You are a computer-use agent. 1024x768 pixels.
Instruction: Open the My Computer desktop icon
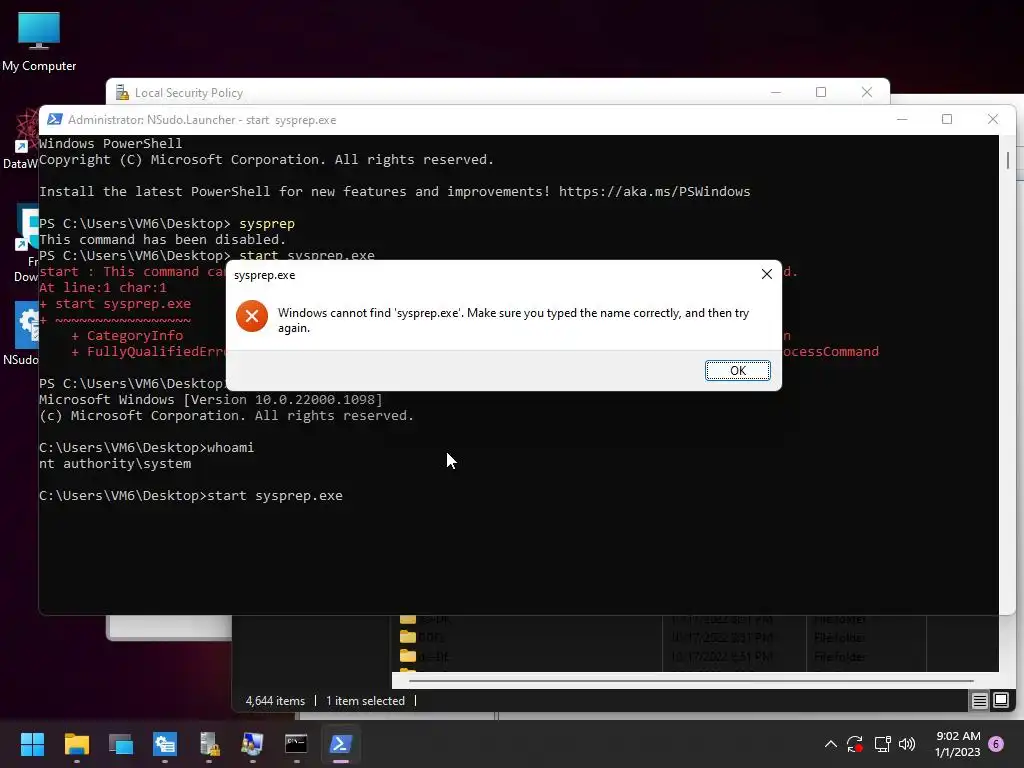pyautogui.click(x=39, y=42)
